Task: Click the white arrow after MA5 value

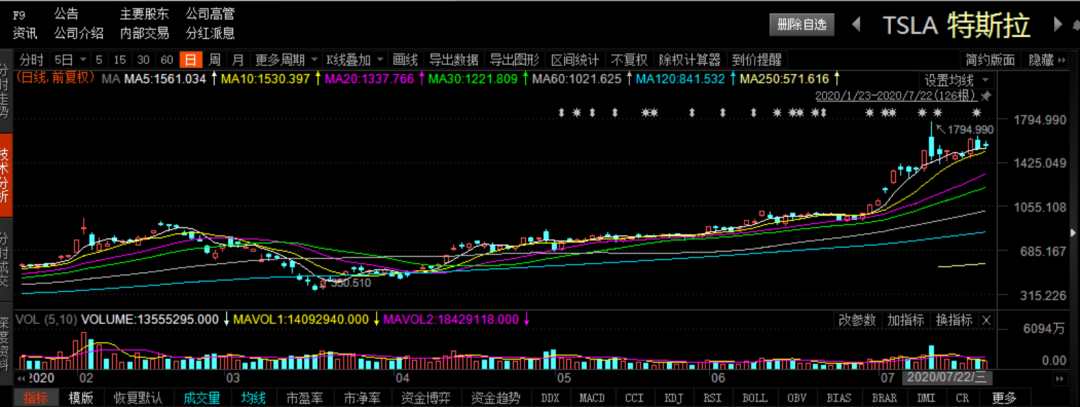Action: pyautogui.click(x=214, y=79)
